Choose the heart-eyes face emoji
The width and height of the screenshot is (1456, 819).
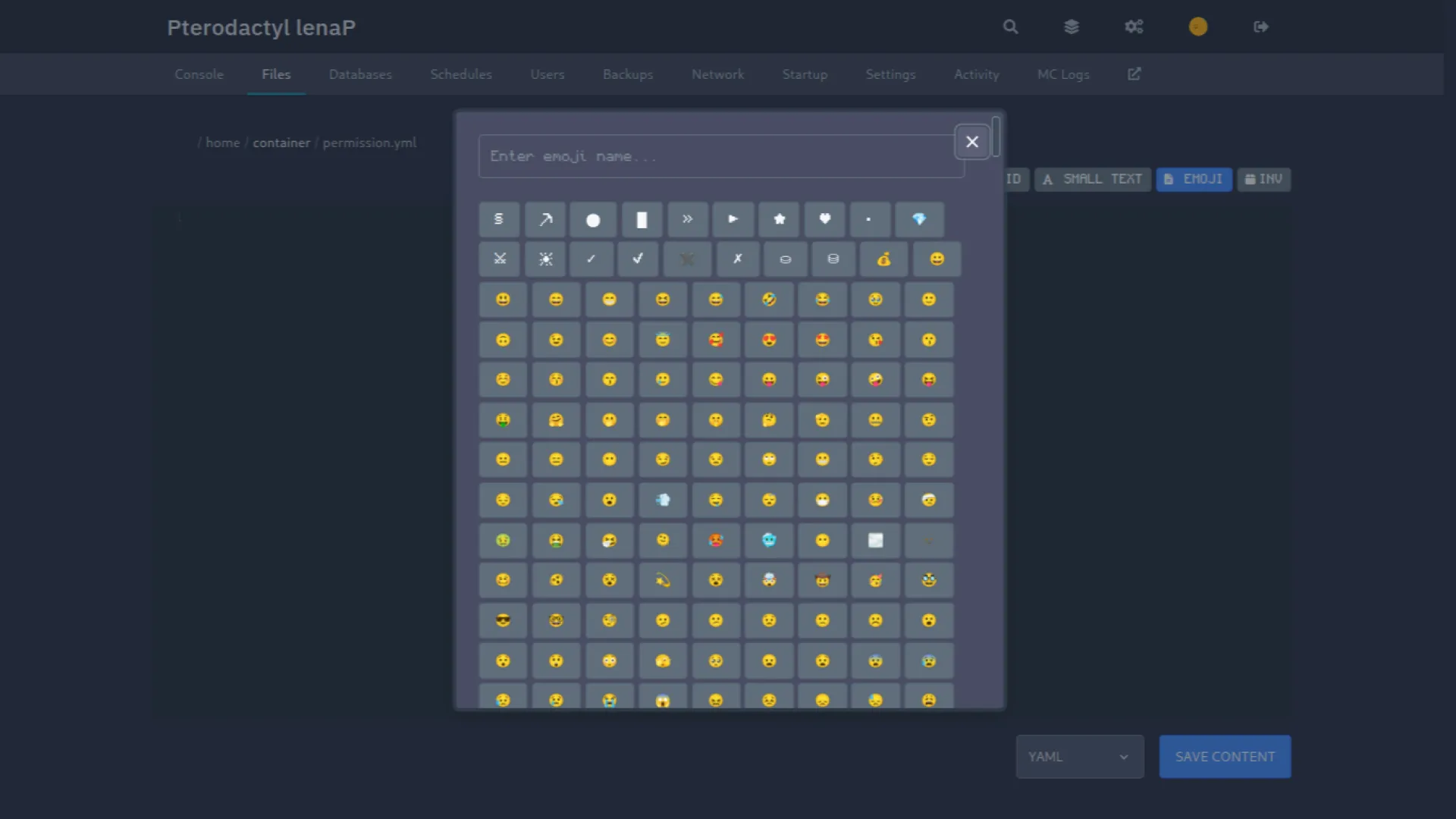(769, 340)
